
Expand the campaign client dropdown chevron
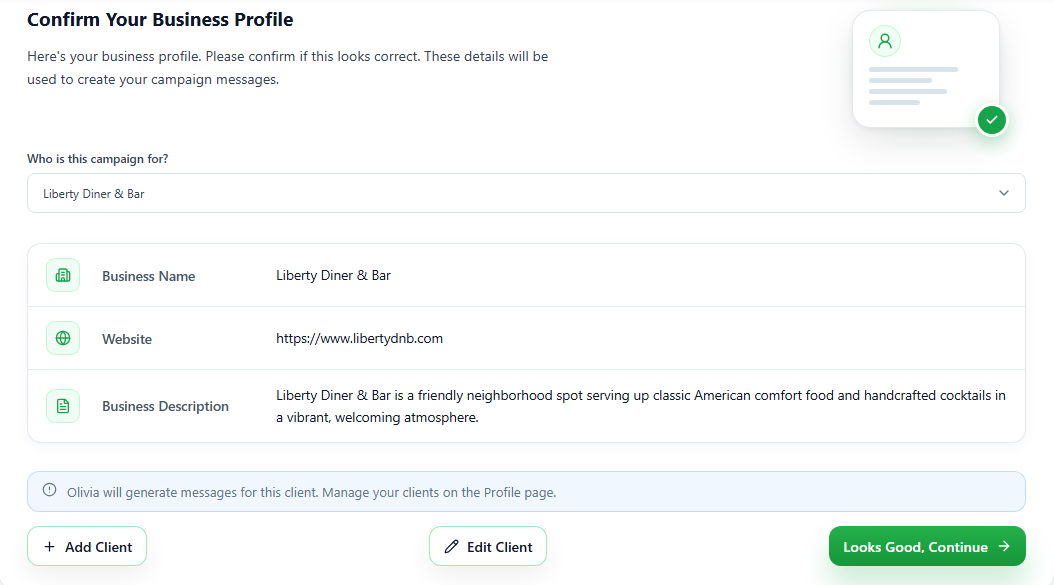[1004, 193]
